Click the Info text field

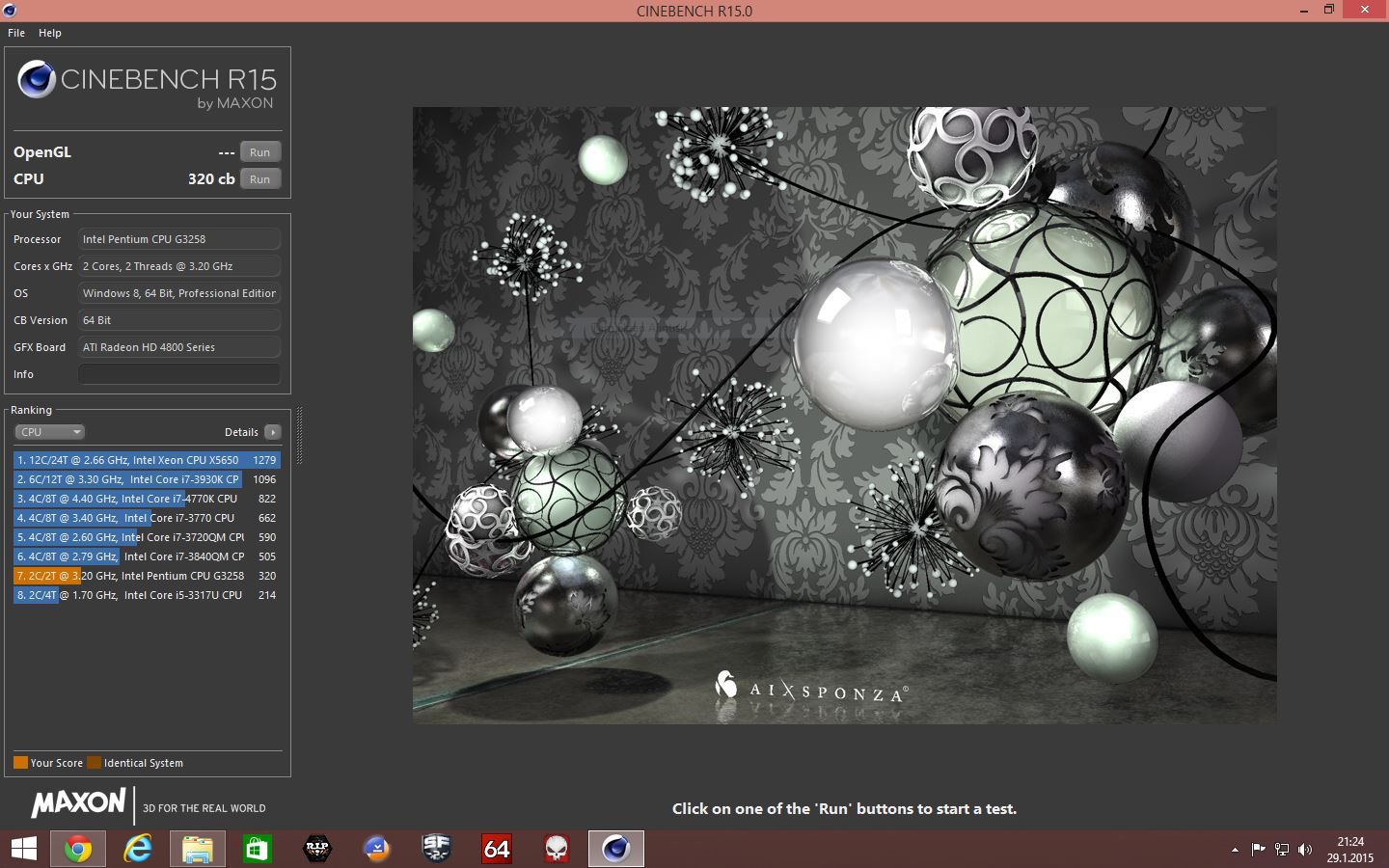click(x=179, y=374)
